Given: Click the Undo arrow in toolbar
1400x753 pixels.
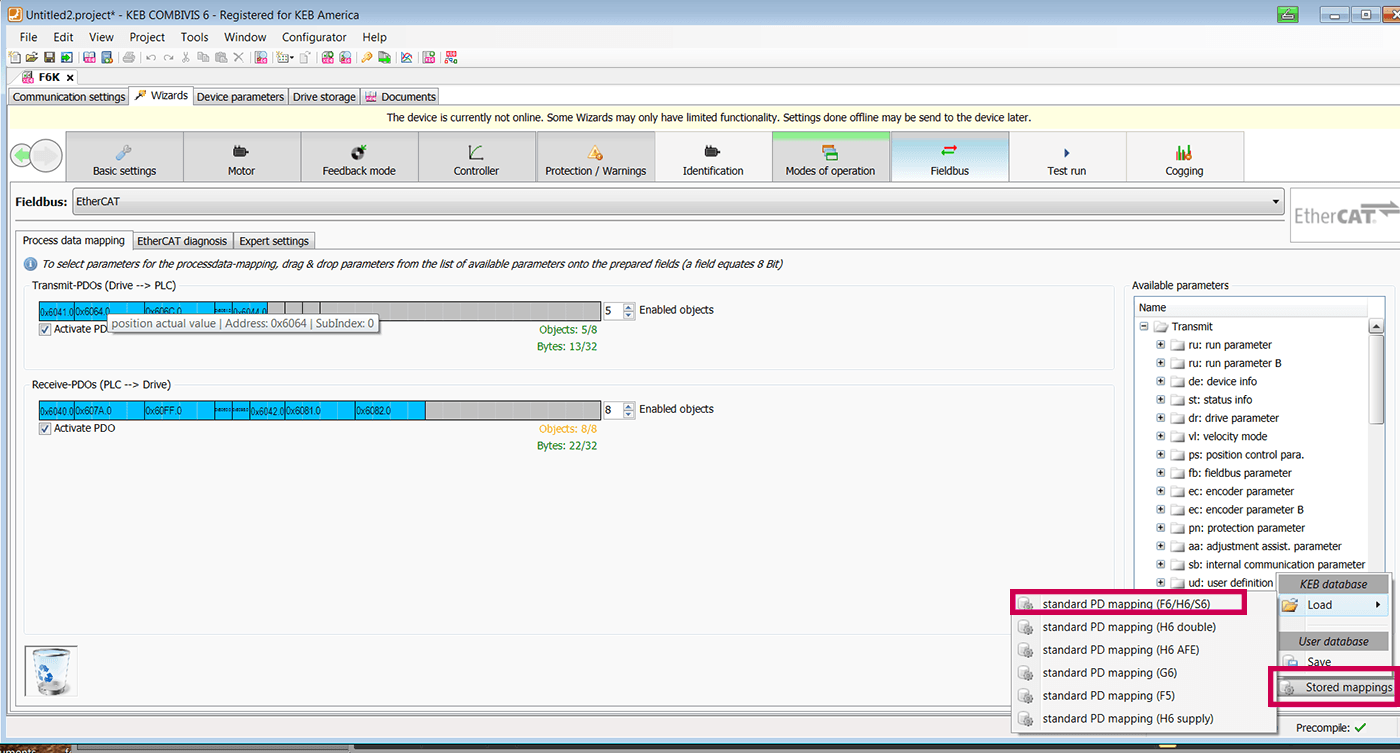Looking at the screenshot, I should (151, 57).
